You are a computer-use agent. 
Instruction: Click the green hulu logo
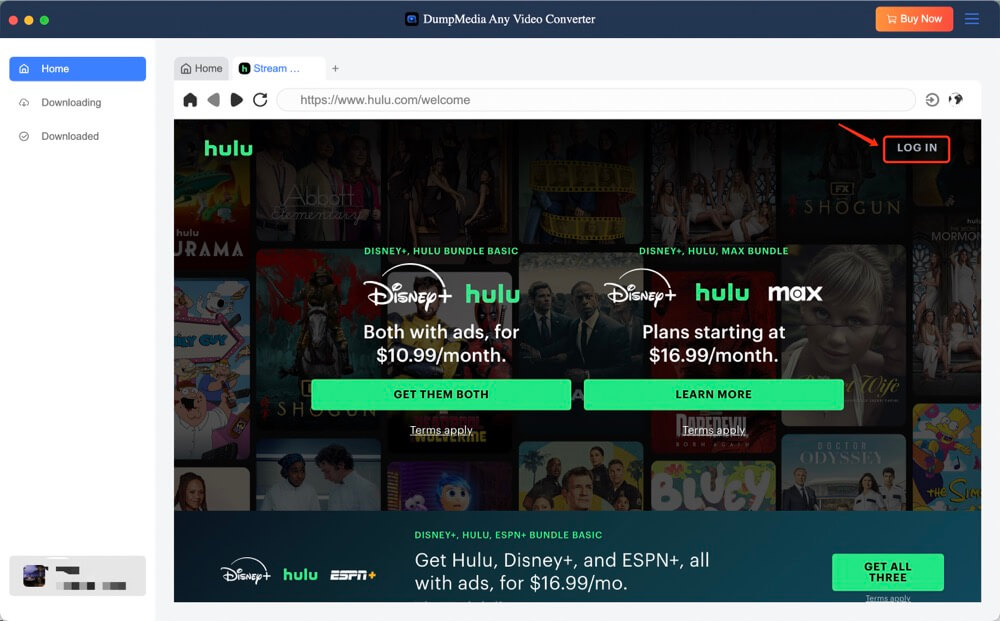[228, 148]
